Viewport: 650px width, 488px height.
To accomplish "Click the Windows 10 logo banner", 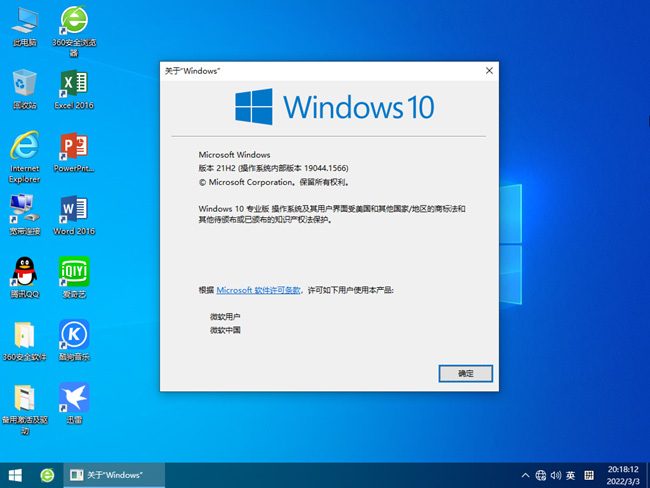I will click(335, 107).
